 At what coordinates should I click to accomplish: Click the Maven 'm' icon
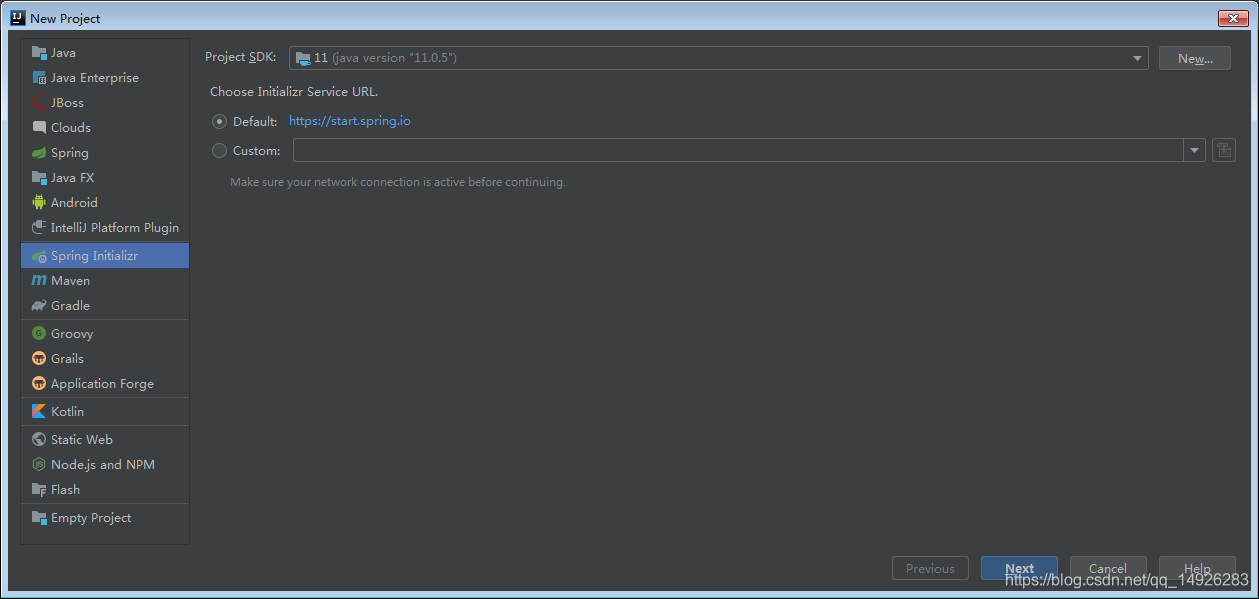click(39, 281)
